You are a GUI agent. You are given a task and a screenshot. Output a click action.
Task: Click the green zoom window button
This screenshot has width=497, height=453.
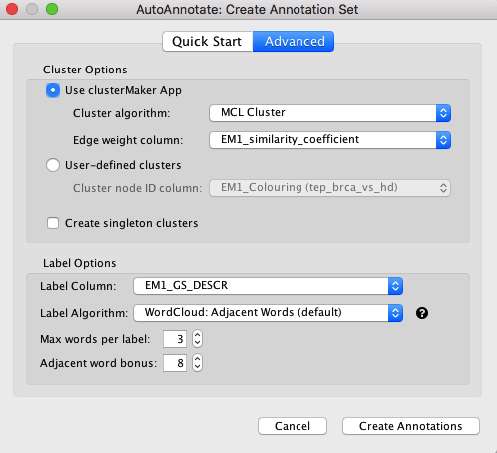pyautogui.click(x=52, y=9)
